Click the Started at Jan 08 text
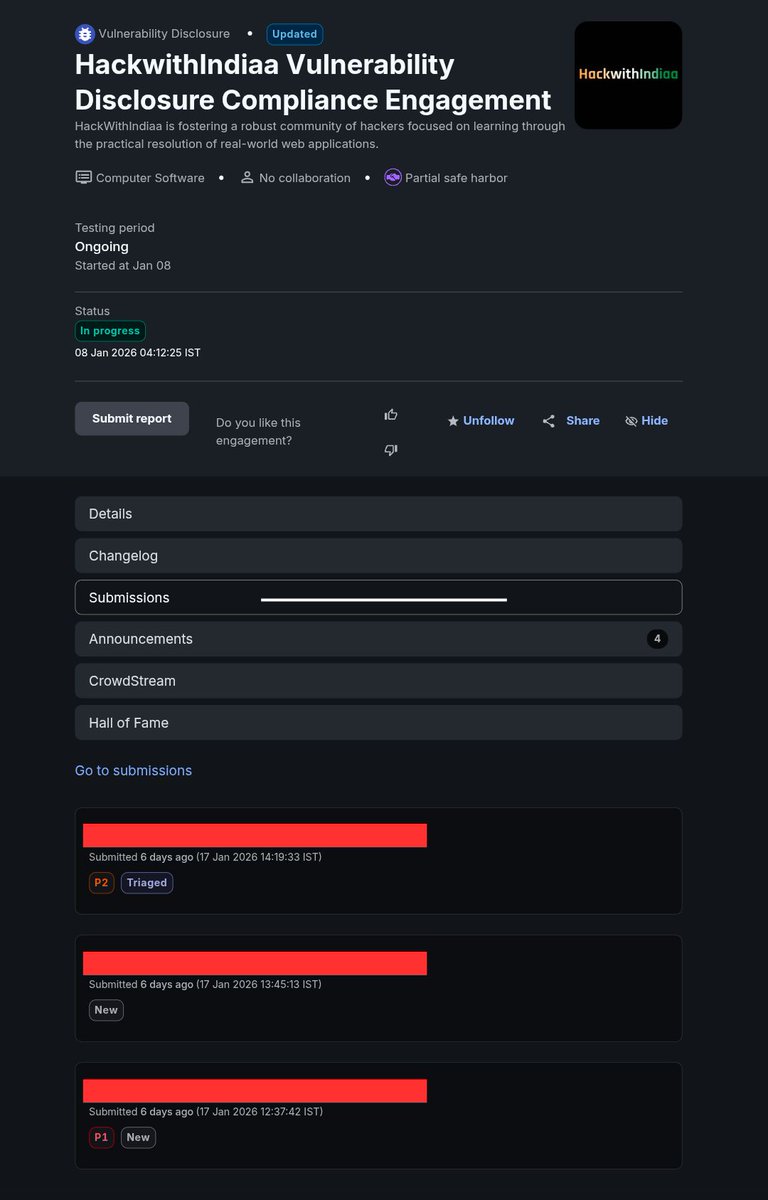This screenshot has height=1200, width=768. tap(123, 266)
